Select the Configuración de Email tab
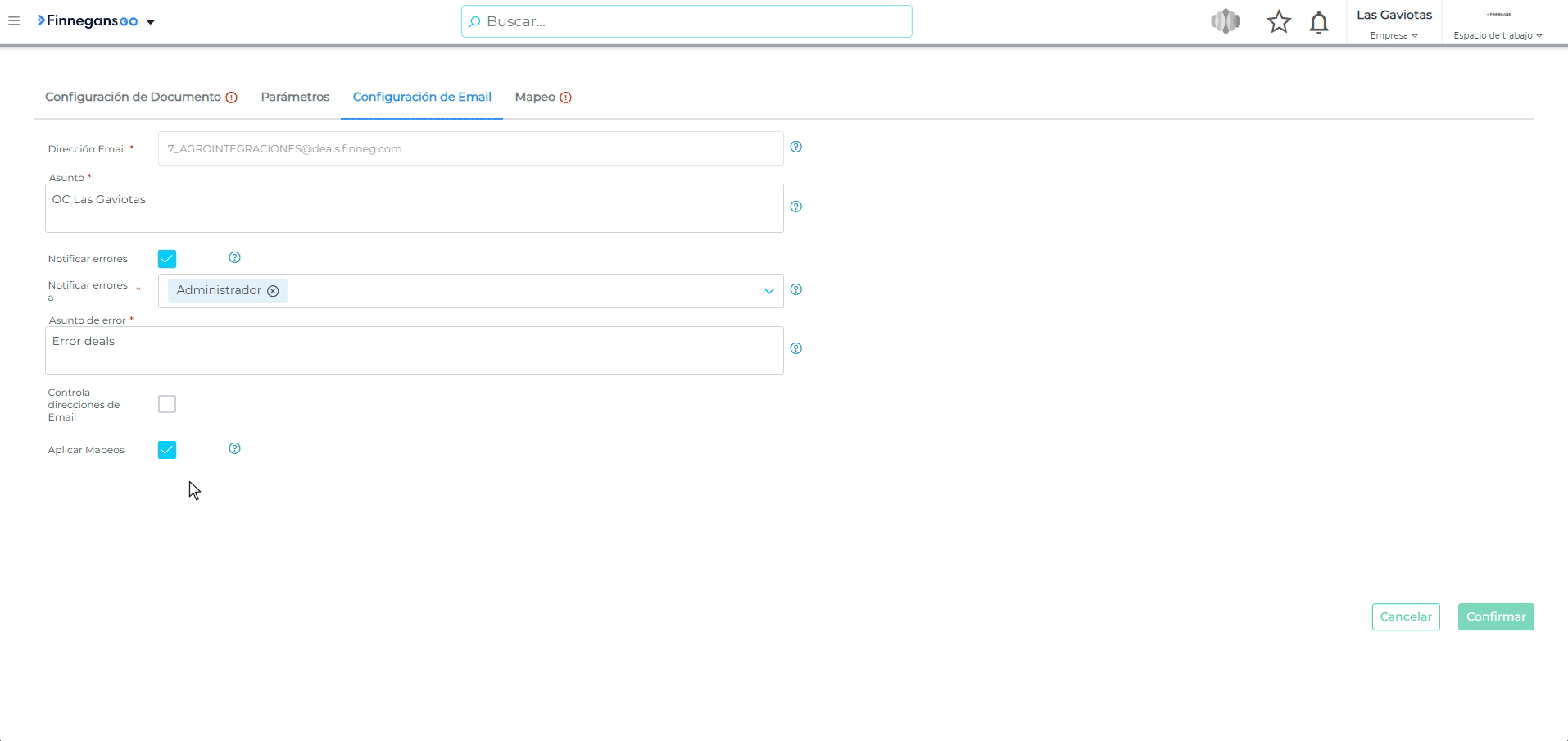 (422, 97)
